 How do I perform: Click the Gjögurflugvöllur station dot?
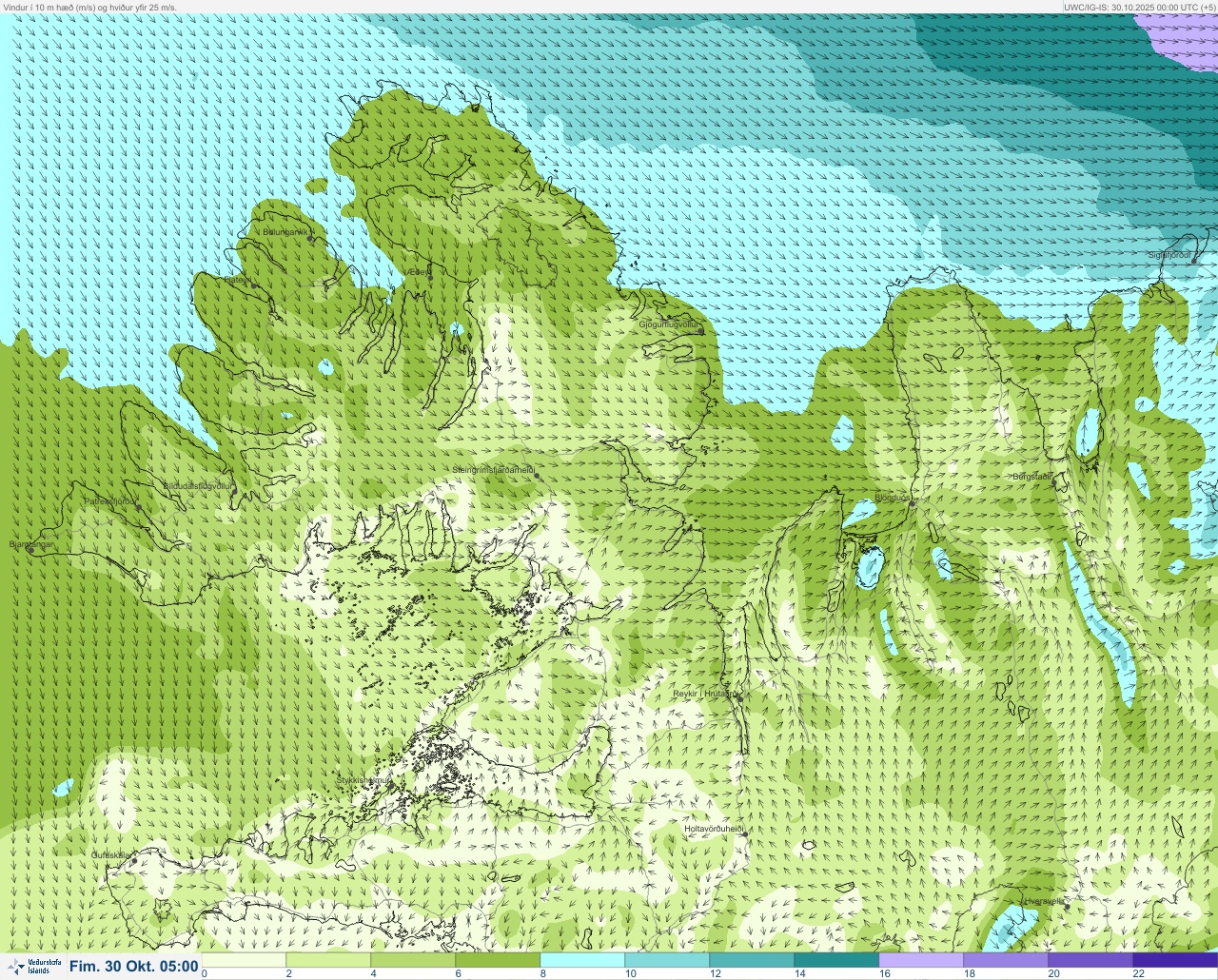pos(701,331)
